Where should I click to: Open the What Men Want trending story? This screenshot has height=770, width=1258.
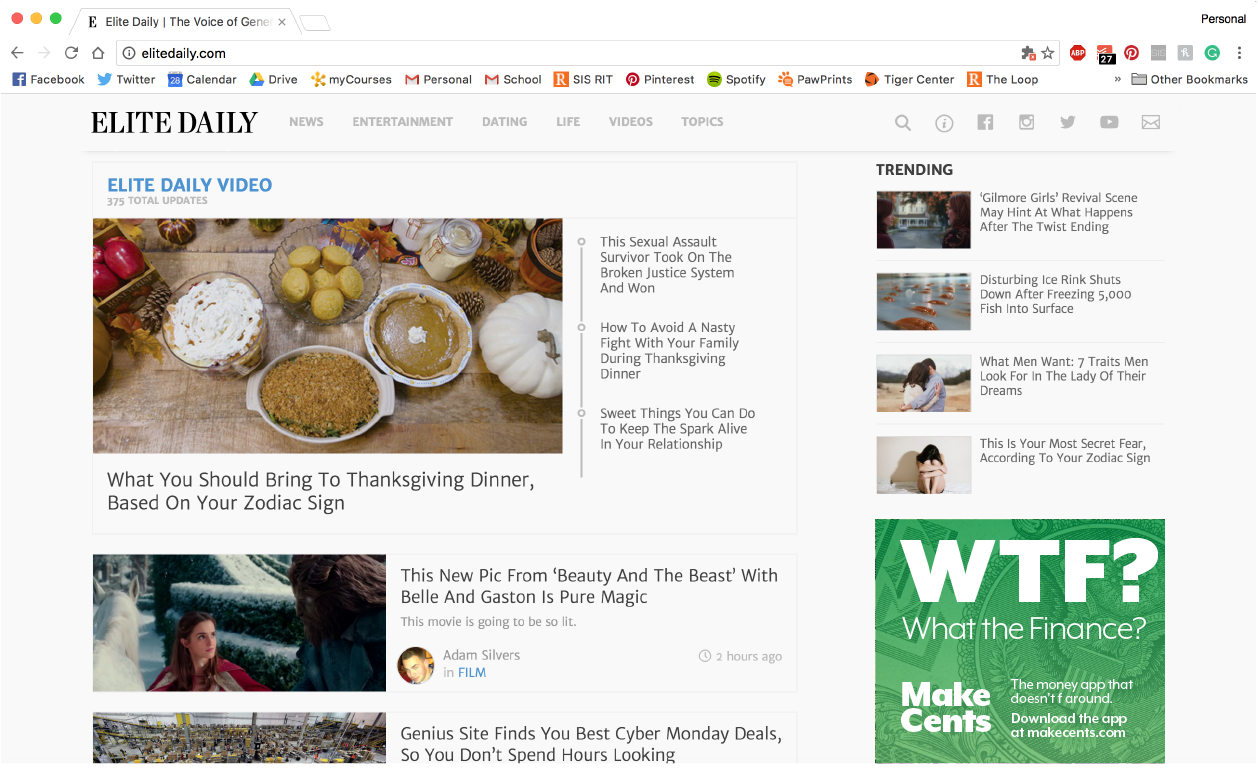click(x=1064, y=376)
